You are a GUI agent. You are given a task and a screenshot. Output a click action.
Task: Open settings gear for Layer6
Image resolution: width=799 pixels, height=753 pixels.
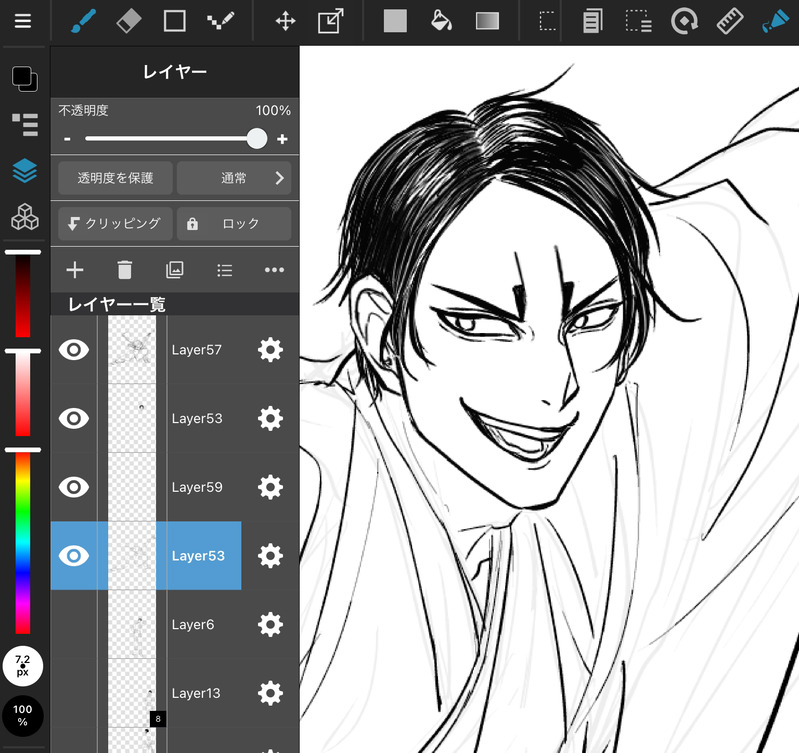[x=270, y=624]
